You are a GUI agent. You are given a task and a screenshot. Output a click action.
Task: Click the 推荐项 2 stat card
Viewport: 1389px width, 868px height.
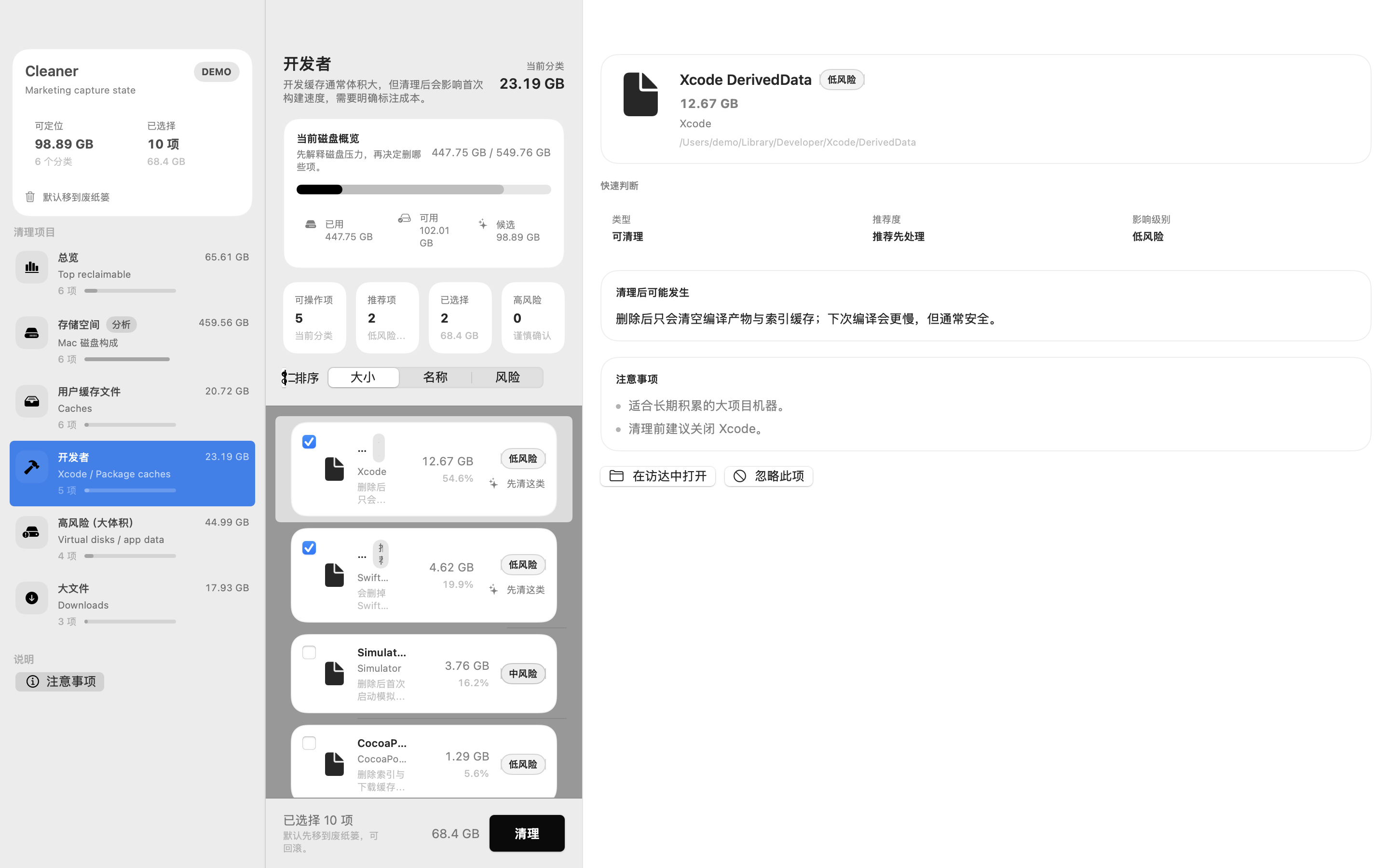[387, 317]
